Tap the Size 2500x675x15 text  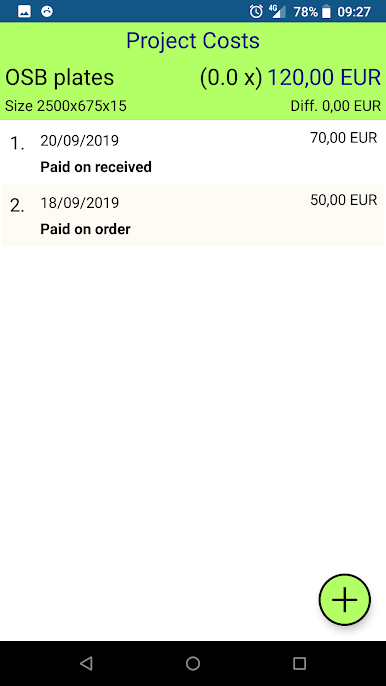coord(66,106)
